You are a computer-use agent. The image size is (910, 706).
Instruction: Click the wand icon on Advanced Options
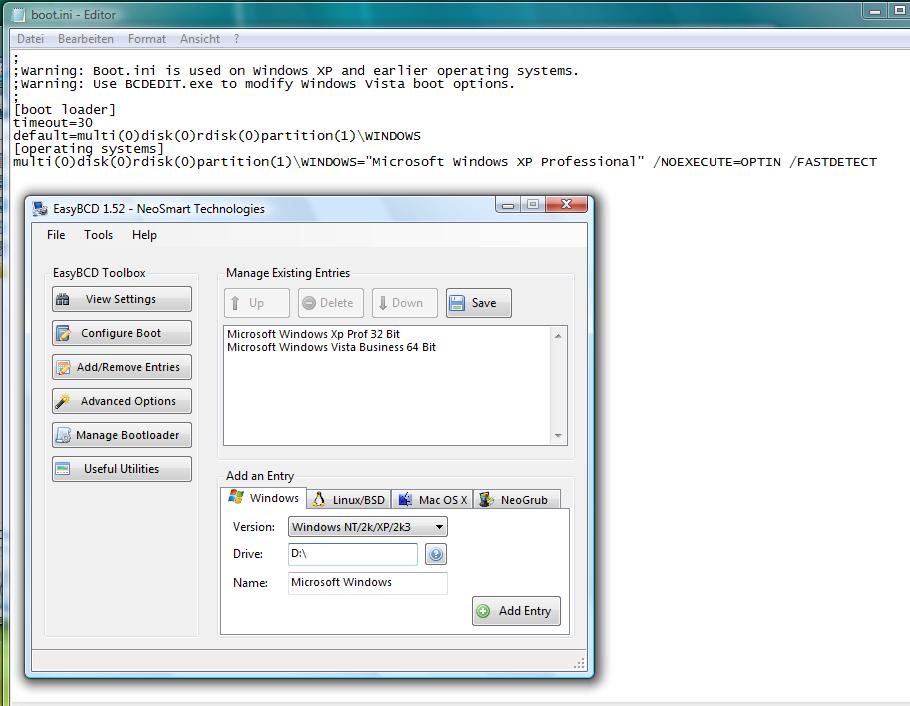click(63, 401)
